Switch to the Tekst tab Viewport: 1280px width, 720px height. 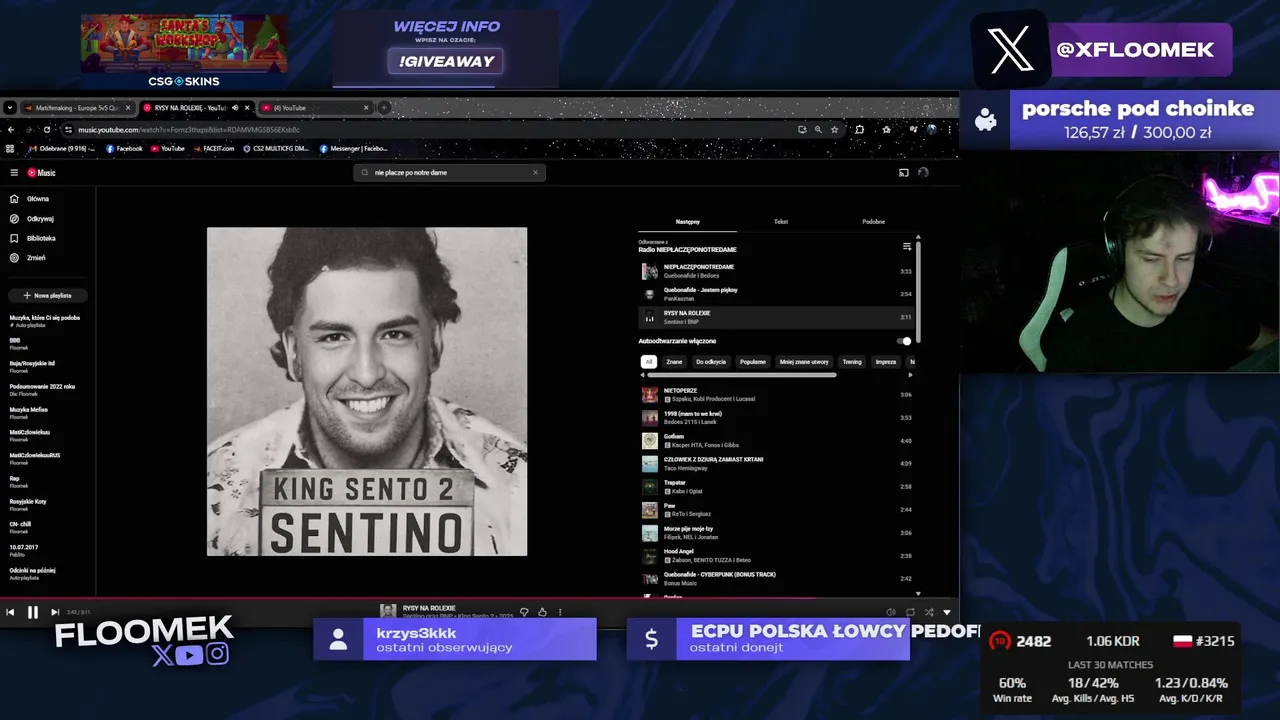point(781,222)
